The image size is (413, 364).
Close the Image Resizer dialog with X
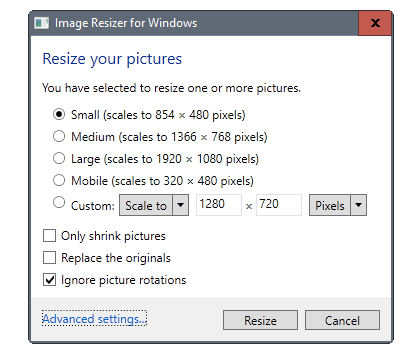[375, 23]
